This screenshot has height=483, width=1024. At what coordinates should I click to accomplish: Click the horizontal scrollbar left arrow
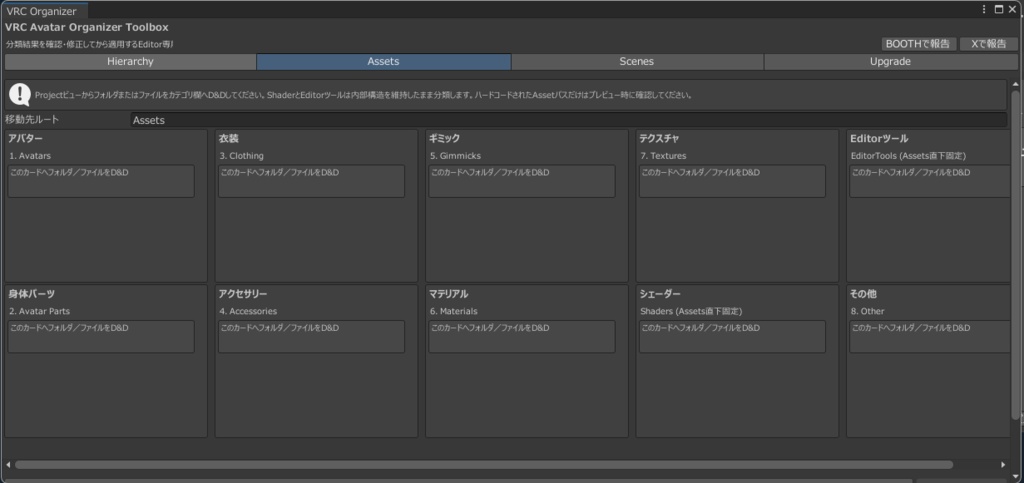[8, 465]
